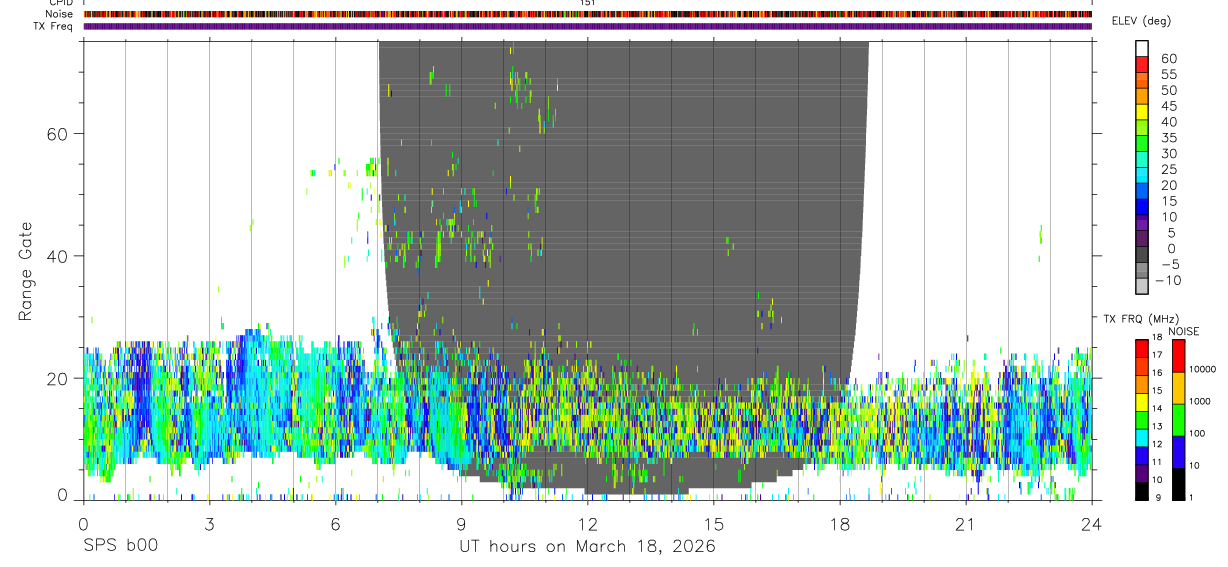This screenshot has width=1228, height=567.
Task: Click the x-axis tick label "18"
Action: 840,524
